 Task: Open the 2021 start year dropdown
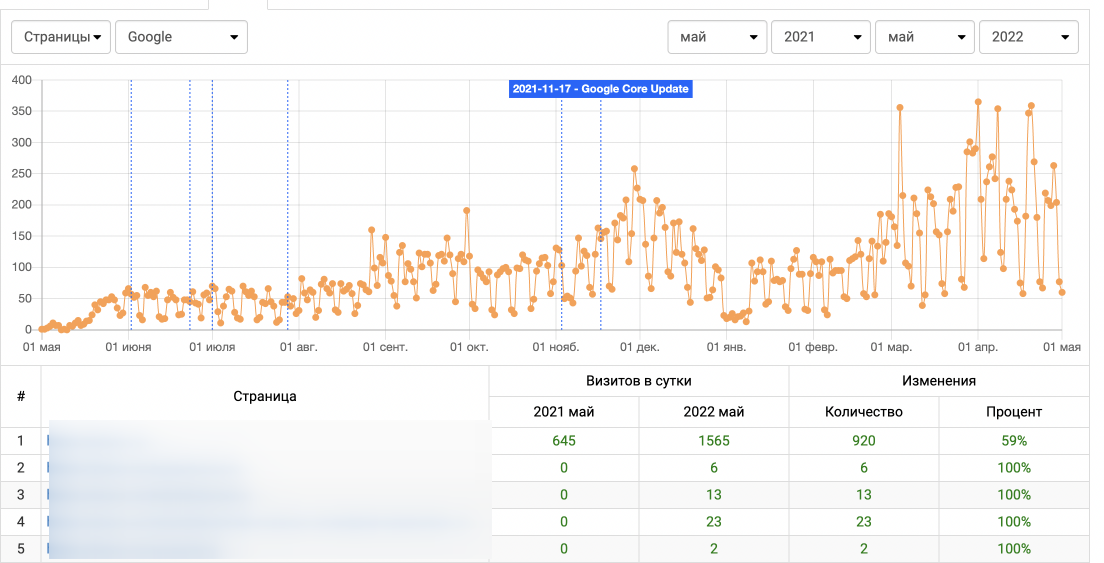click(820, 37)
